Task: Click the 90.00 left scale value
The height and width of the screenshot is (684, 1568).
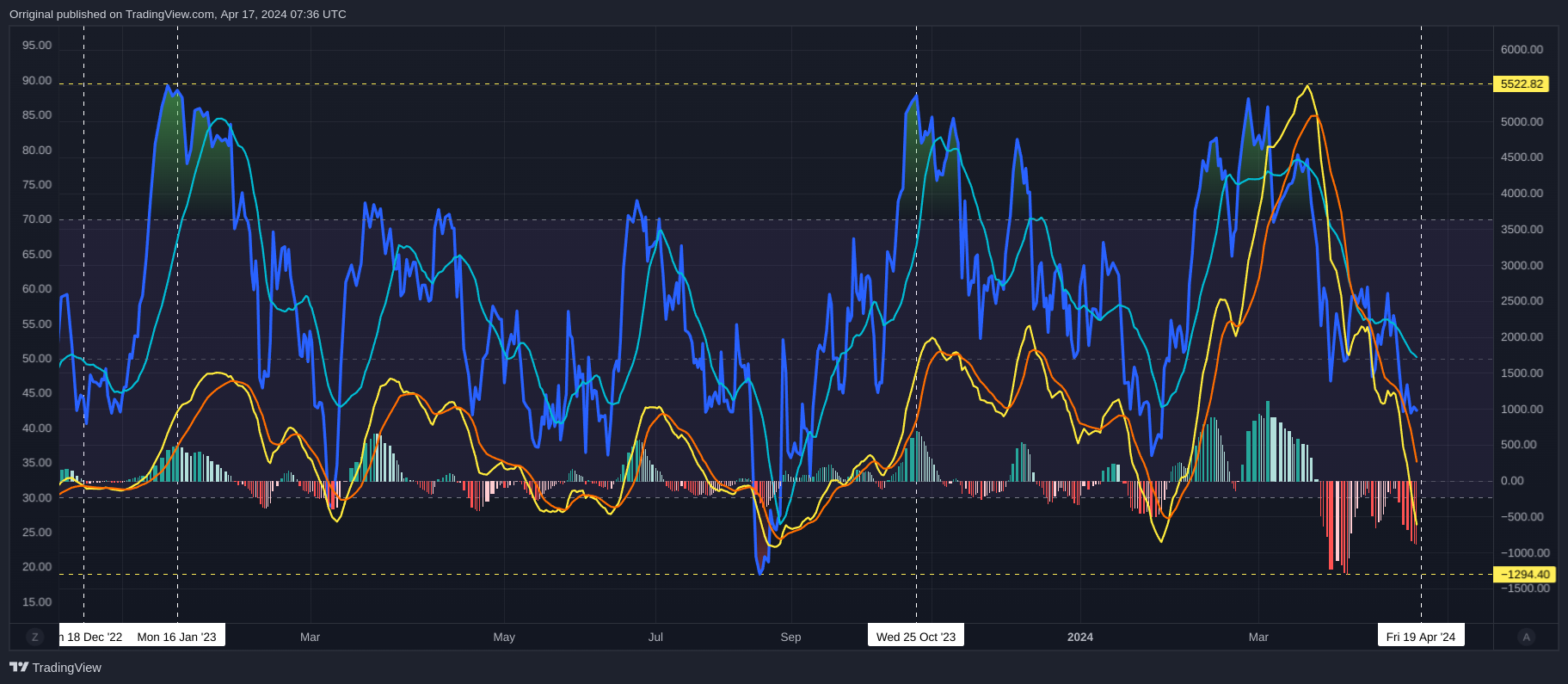Action: (x=37, y=81)
